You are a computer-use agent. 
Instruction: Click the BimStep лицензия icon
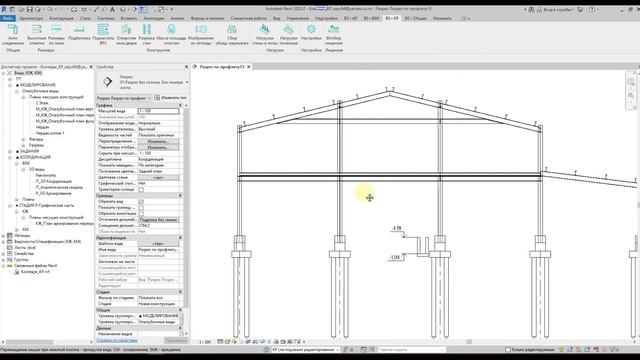click(334, 29)
